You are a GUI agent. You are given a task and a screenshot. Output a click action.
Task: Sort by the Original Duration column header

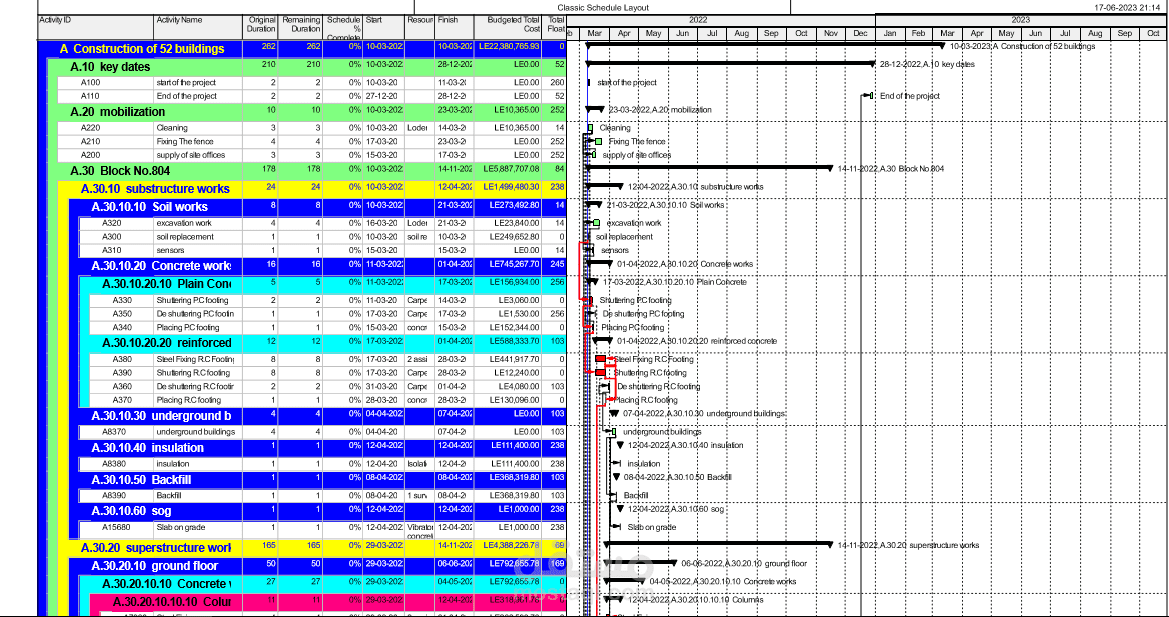[x=260, y=28]
